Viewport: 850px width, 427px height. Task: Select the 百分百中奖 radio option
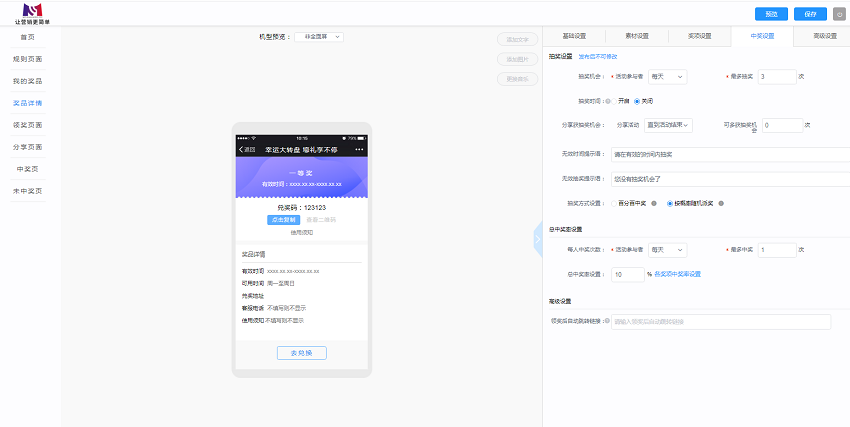click(614, 204)
